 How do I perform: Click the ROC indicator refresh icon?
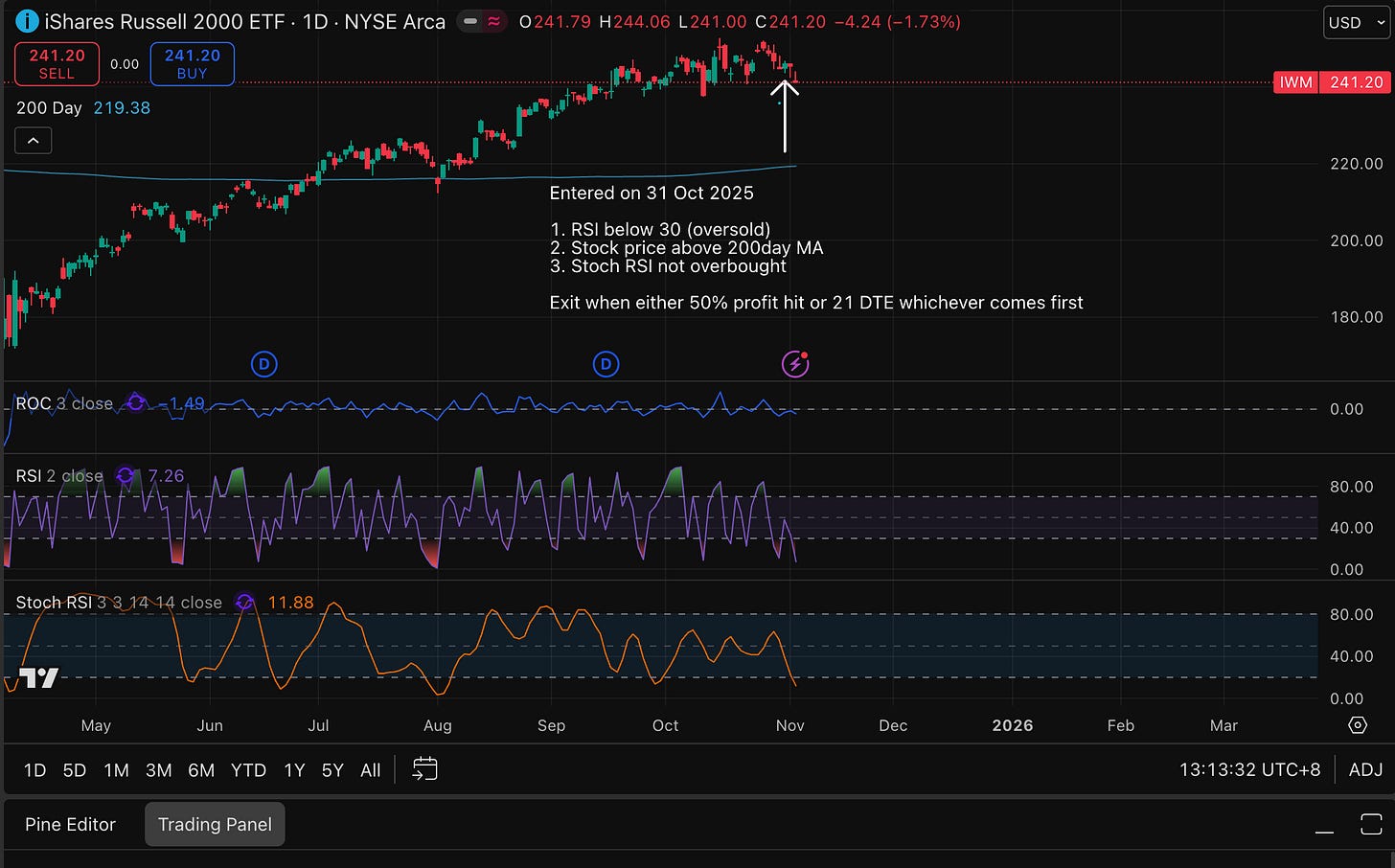pyautogui.click(x=136, y=403)
